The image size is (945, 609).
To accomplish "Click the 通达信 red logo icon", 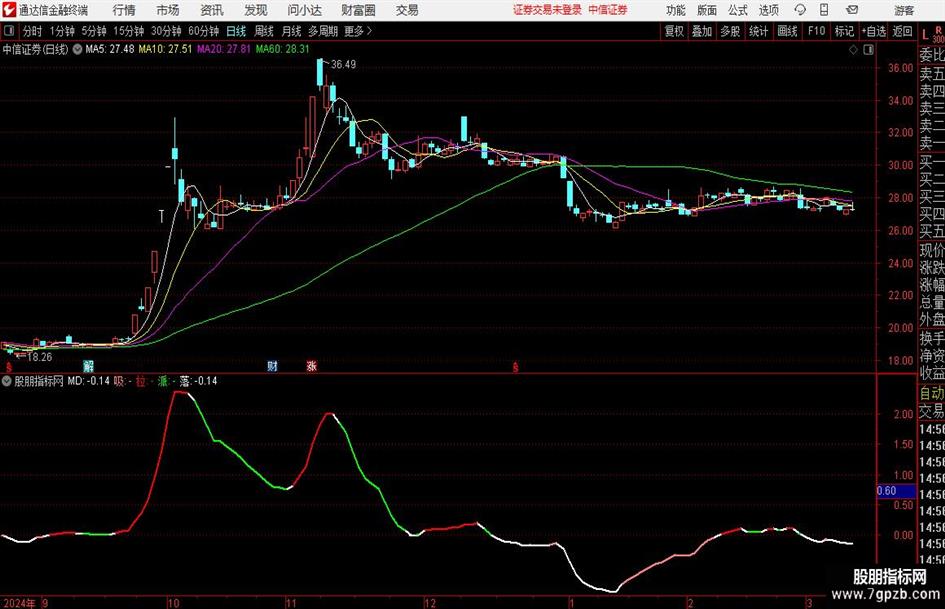I will point(9,10).
